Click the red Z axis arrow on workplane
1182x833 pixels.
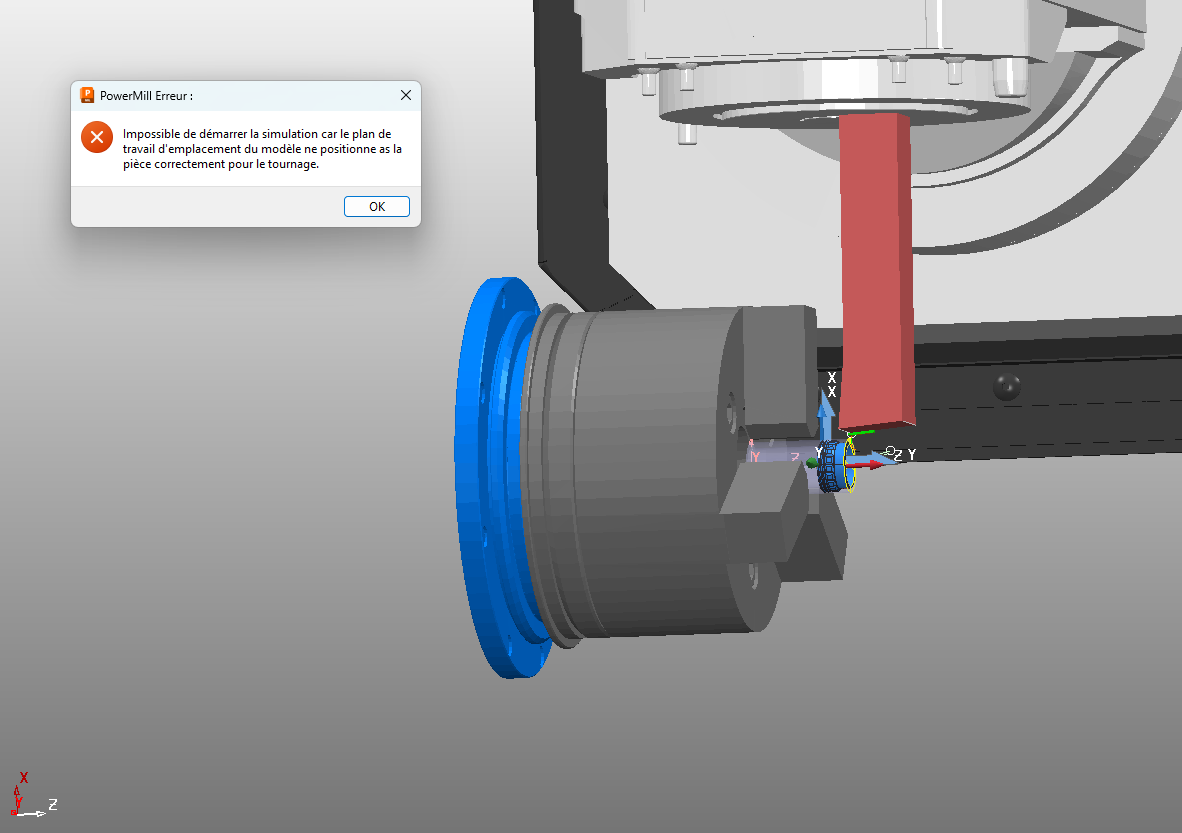click(x=872, y=464)
